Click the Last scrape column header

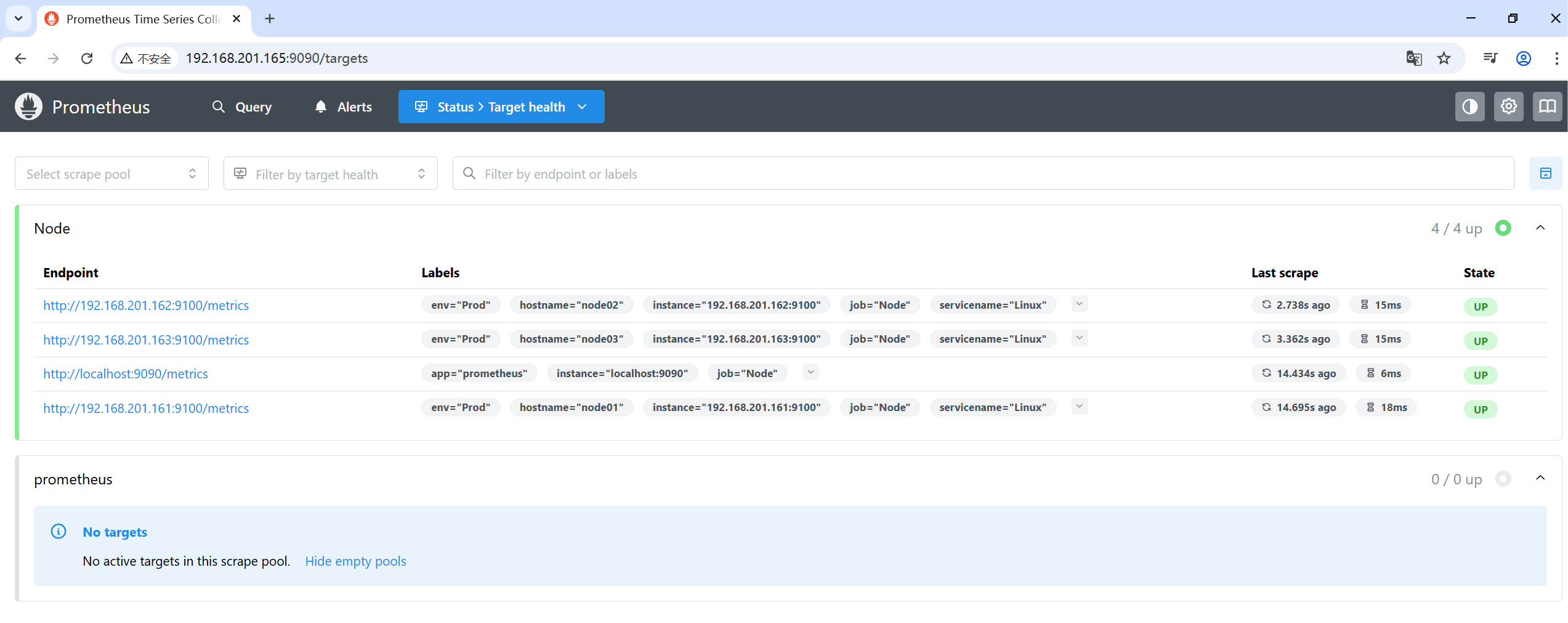coord(1284,273)
